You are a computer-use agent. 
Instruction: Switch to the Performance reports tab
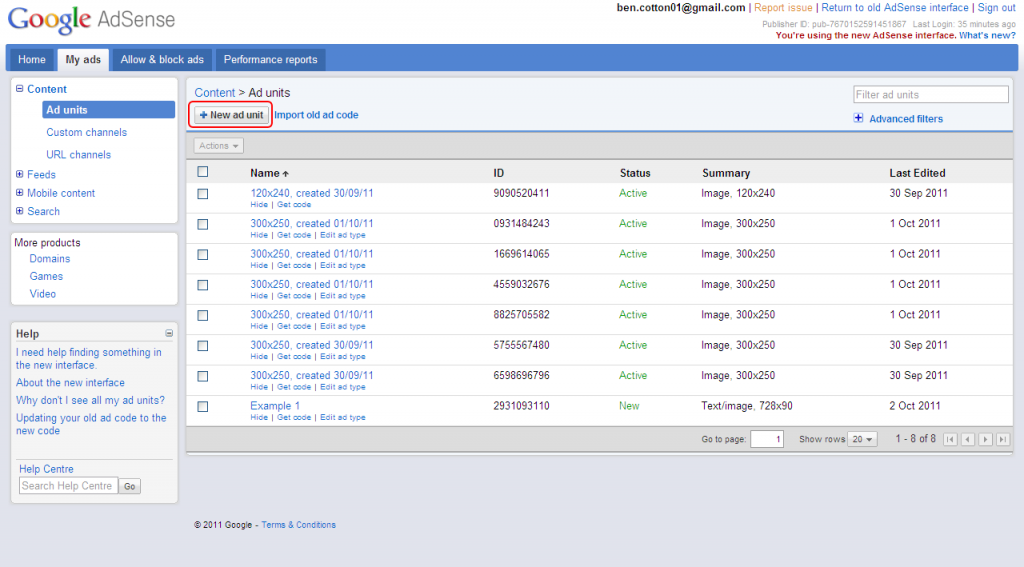pyautogui.click(x=270, y=60)
